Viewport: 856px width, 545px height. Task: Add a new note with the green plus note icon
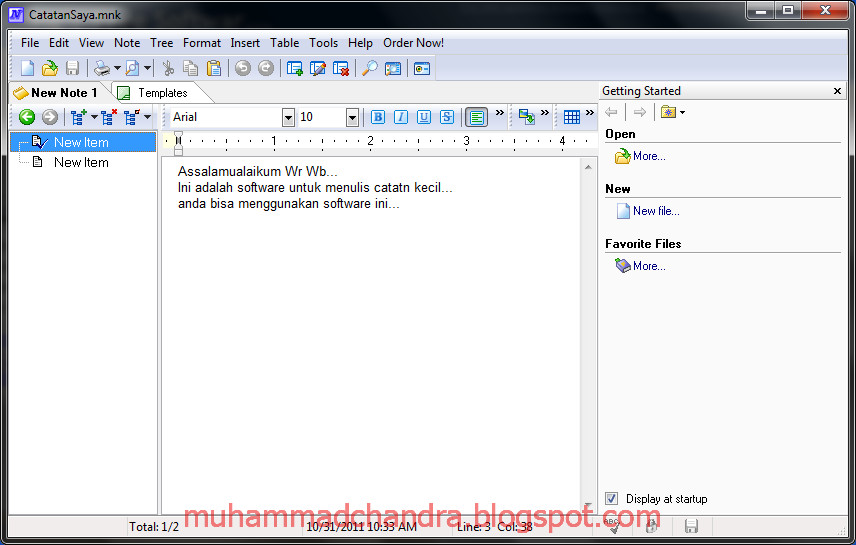[x=295, y=68]
